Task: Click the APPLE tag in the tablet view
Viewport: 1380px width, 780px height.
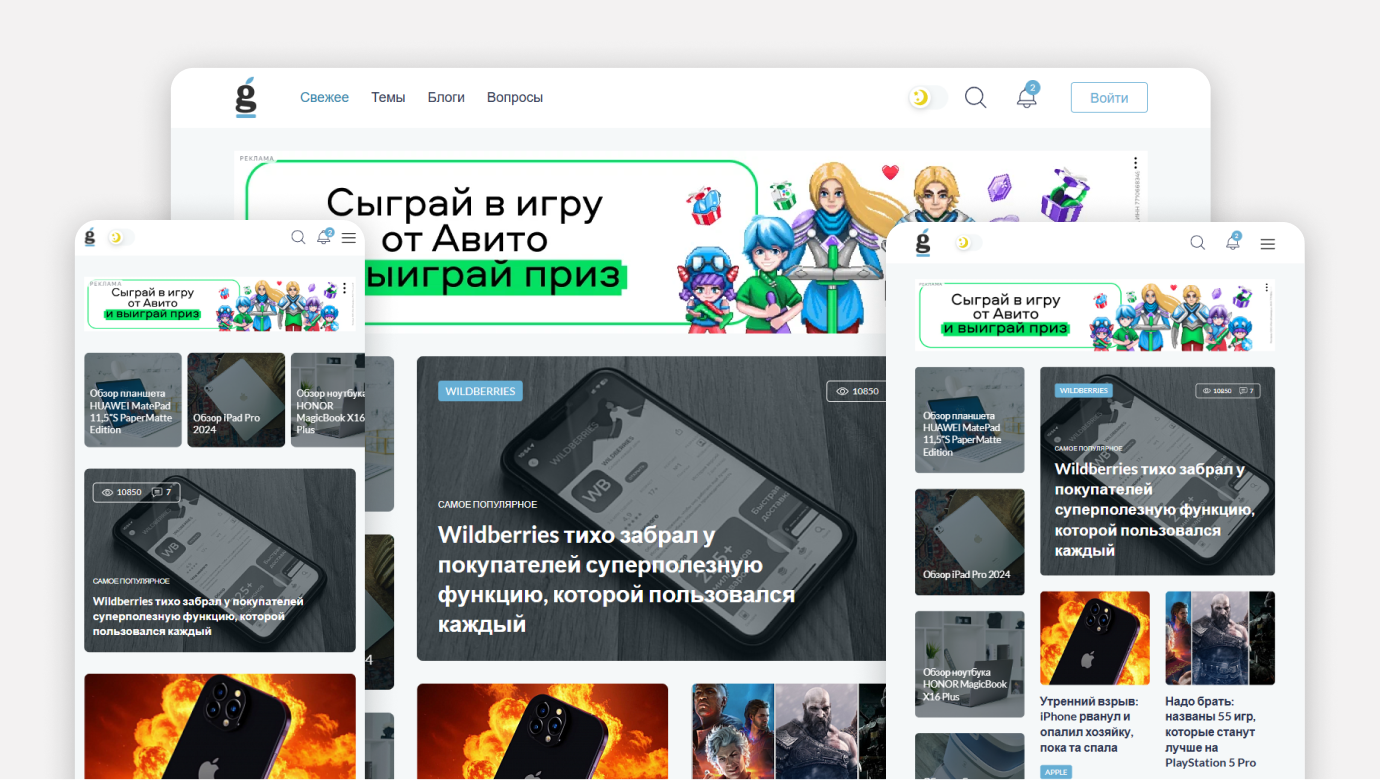Action: click(x=1056, y=772)
